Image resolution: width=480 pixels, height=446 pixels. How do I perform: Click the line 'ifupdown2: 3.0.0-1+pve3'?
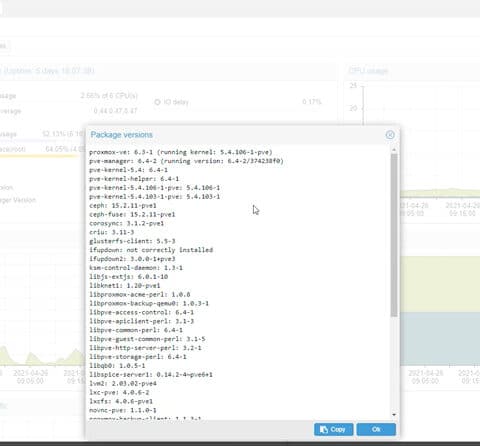pos(132,259)
